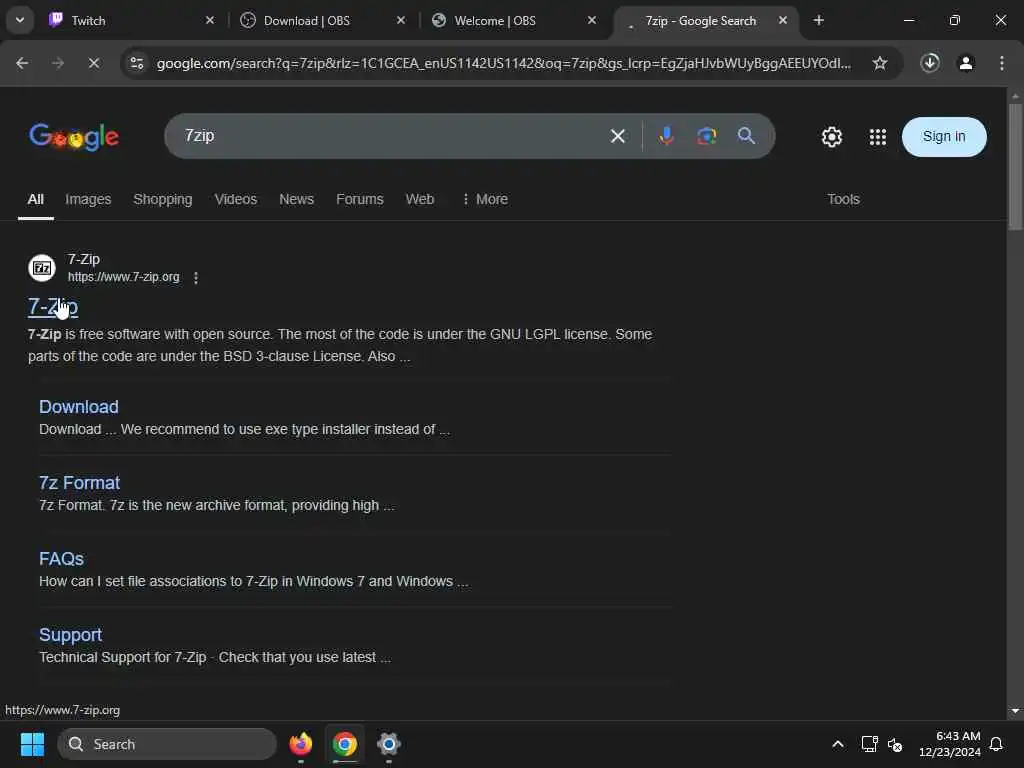Click the muted volume tray icon
The height and width of the screenshot is (768, 1024).
pos(895,744)
